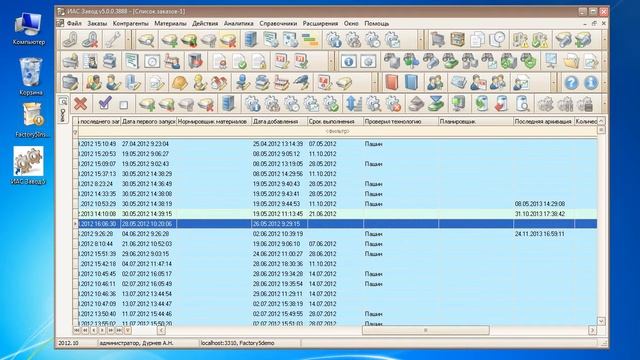Click the horizontal scrollbar right arrow

click(592, 330)
